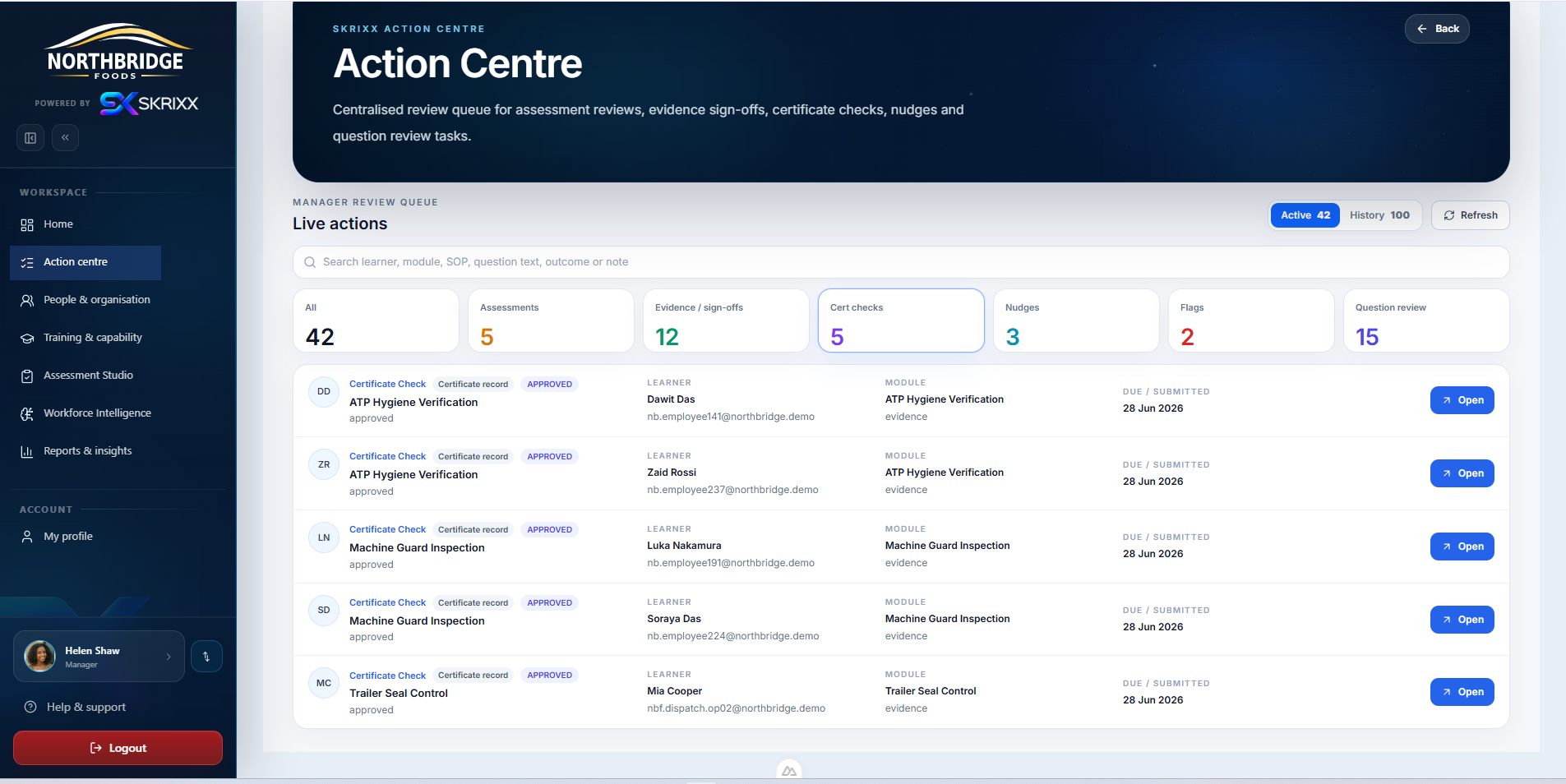
Task: Focus the learner search field
Action: pos(901,262)
